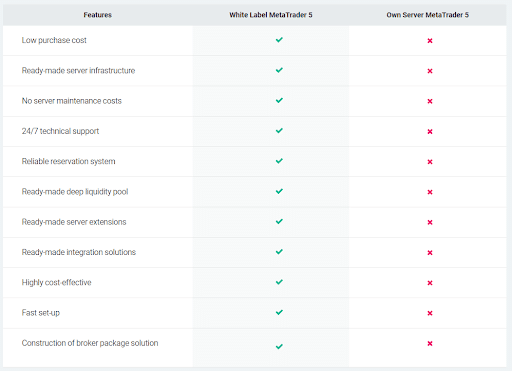Click red cross for Ready-made server extensions
This screenshot has height=371, width=512.
(430, 222)
